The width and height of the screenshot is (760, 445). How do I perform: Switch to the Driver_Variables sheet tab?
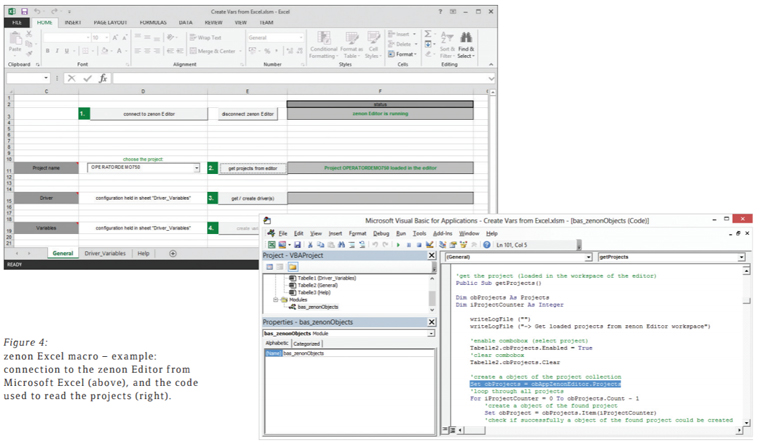coord(105,253)
